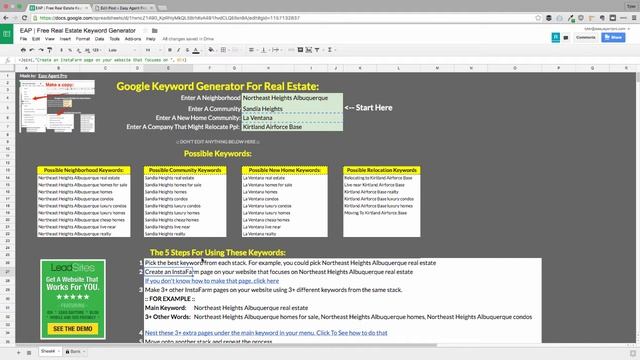
Task: Open the font size dropdown
Action: (153, 50)
